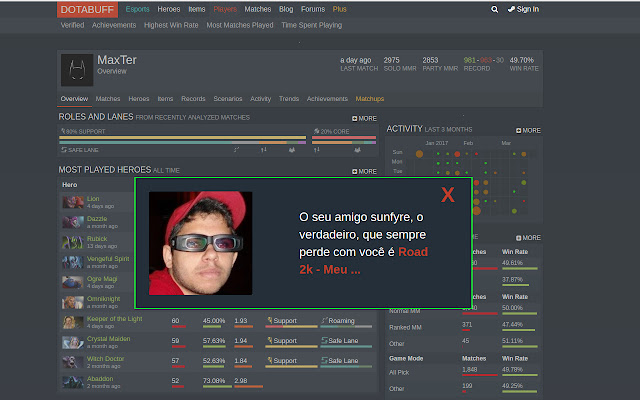Viewport: 640px width, 400px height.
Task: Open the Matches top navigation item
Action: pyautogui.click(x=258, y=9)
